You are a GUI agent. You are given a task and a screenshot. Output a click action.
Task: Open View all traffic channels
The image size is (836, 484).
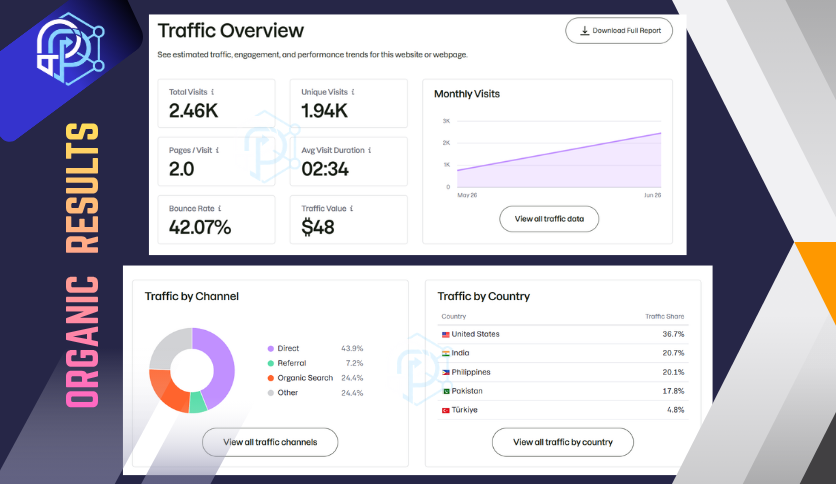click(270, 442)
